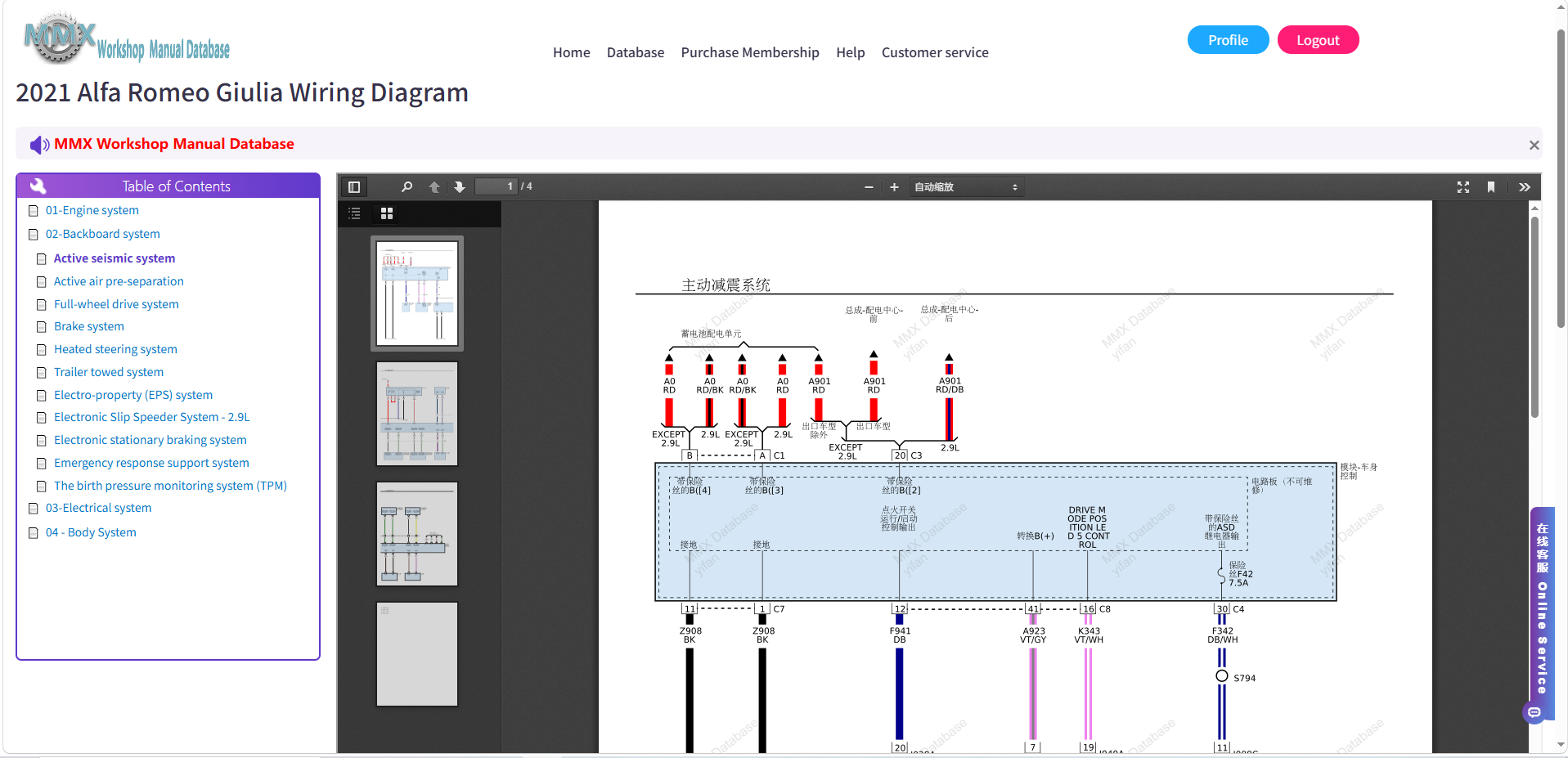Image resolution: width=1568 pixels, height=758 pixels.
Task: Click the PDF viewer vertical scrollbar
Action: tap(1535, 317)
